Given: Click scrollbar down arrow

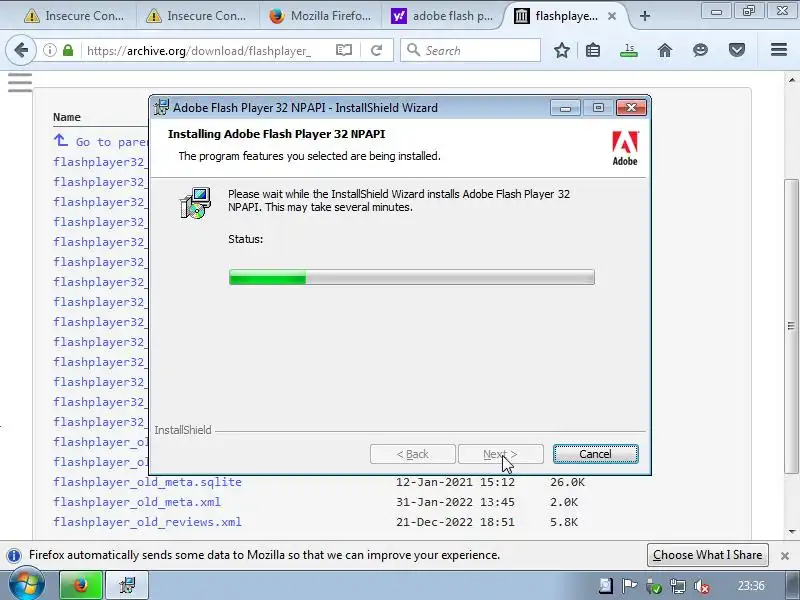Looking at the screenshot, I should (x=791, y=532).
